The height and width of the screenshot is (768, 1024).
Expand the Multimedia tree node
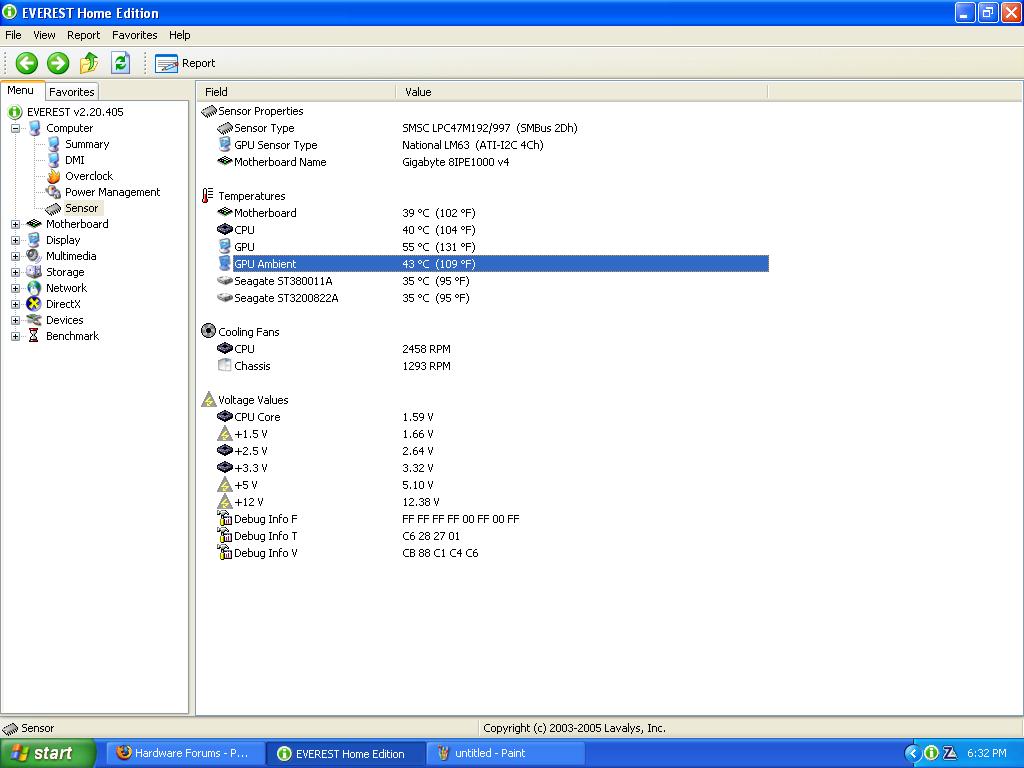click(15, 257)
